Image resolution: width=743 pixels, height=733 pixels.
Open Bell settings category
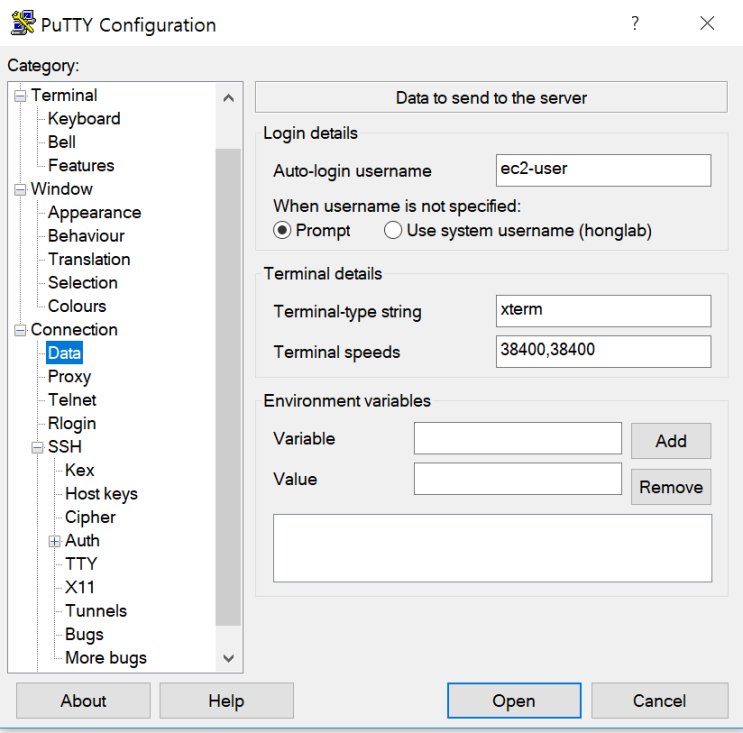tap(62, 142)
